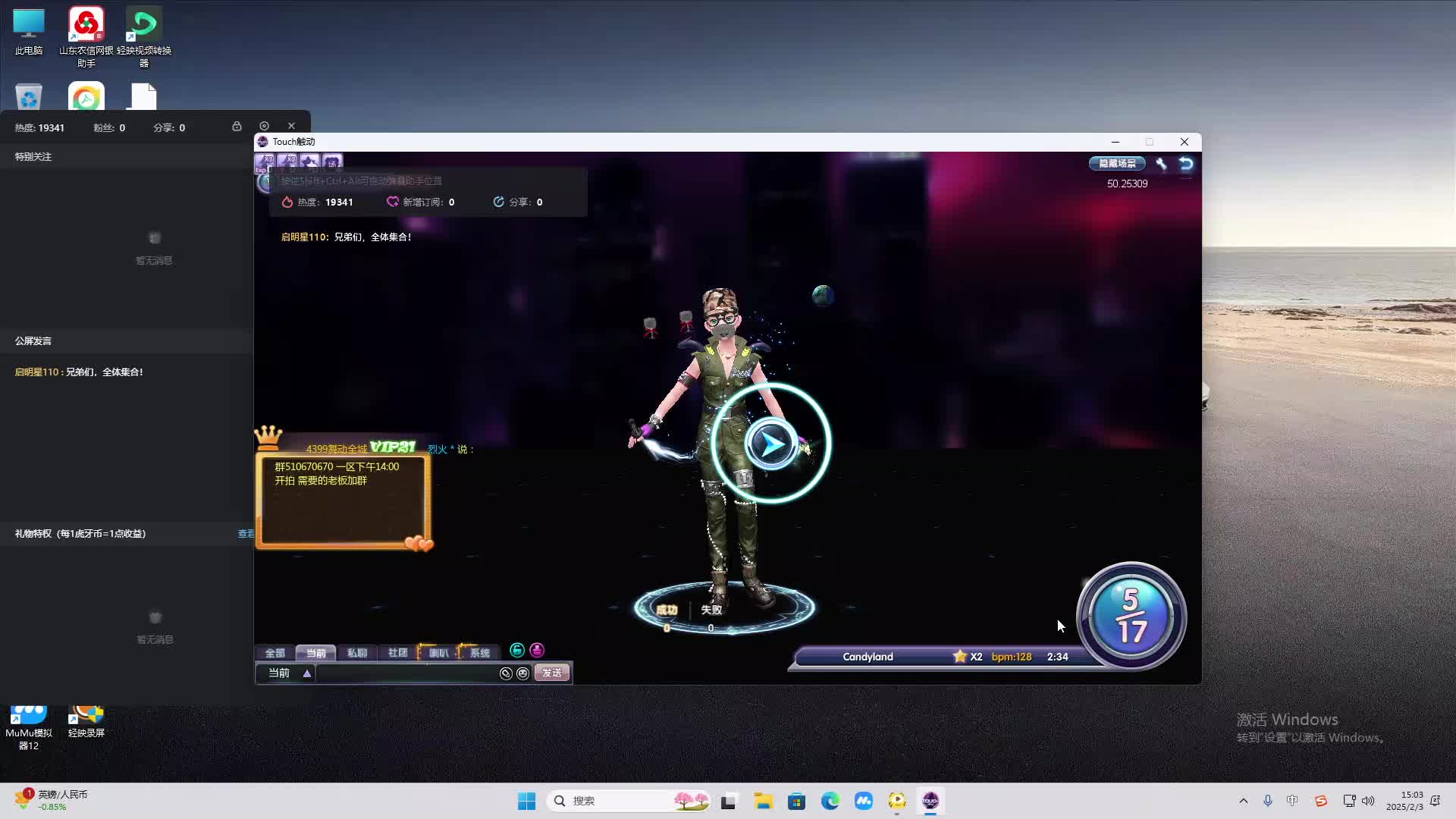Image resolution: width=1456 pixels, height=819 pixels.
Task: Click the chat message input field
Action: 406,673
